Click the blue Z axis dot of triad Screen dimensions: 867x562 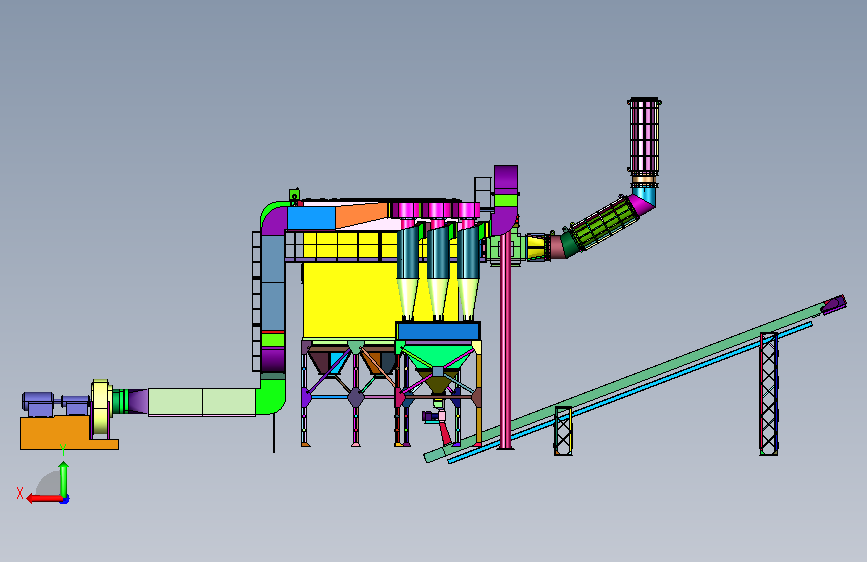[65, 500]
